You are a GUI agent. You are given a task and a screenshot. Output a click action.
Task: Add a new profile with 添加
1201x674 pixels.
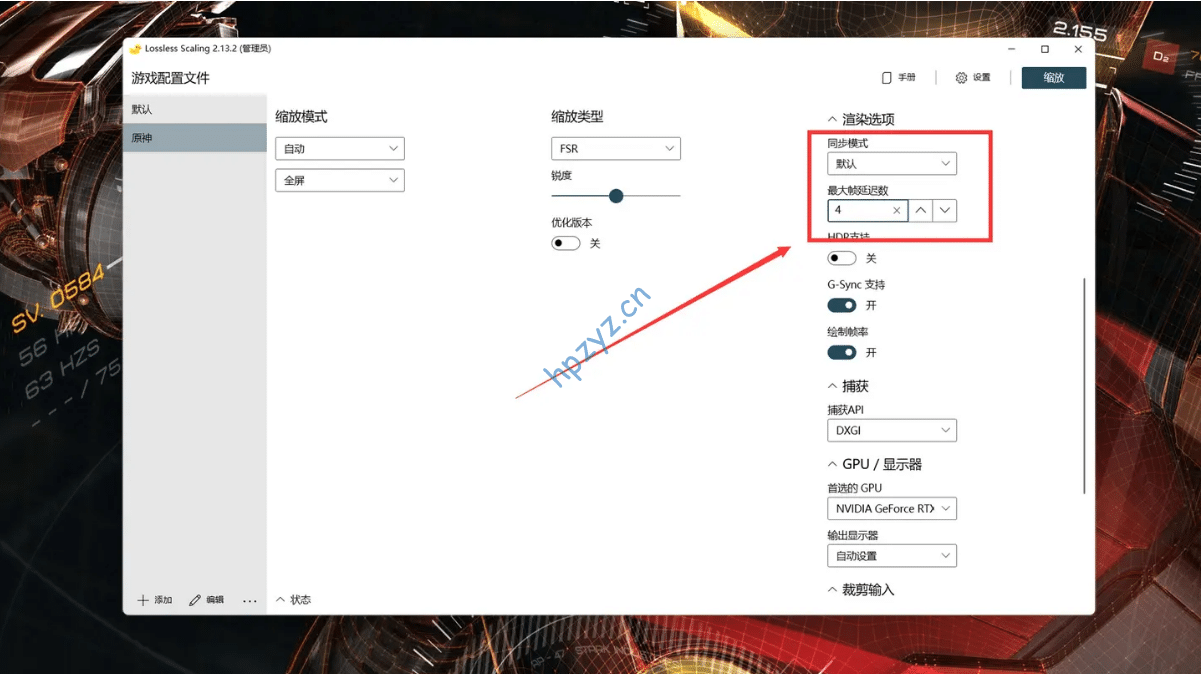(x=155, y=600)
